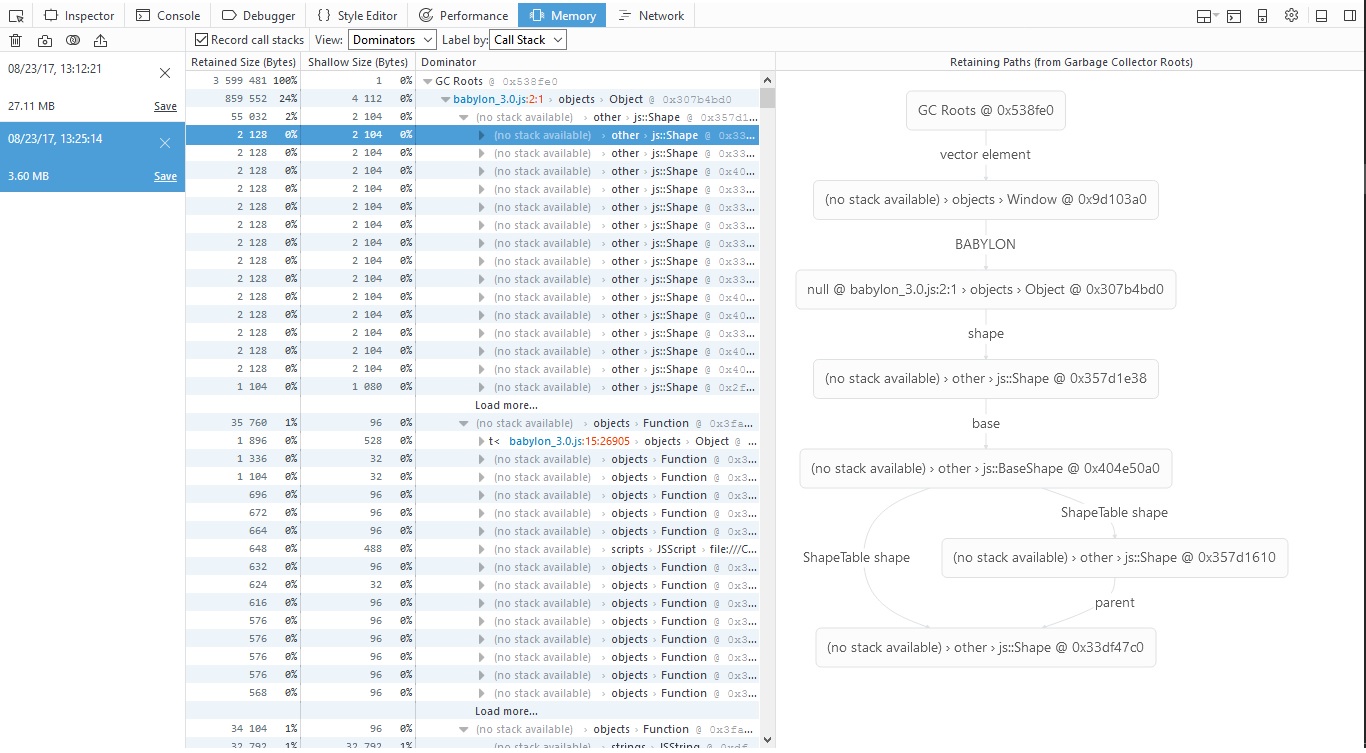Viewport: 1366px width, 753px height.
Task: Click the Shallow Size (Bytes) column header
Action: (x=358, y=62)
